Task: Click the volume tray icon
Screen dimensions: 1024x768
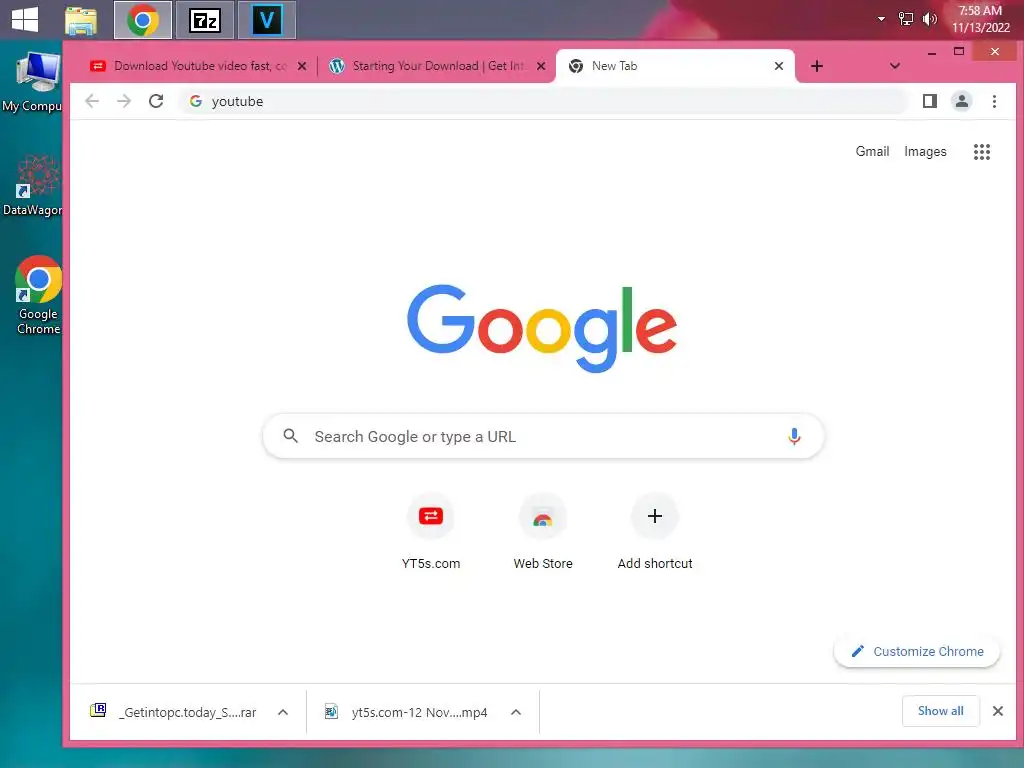Action: (x=929, y=19)
